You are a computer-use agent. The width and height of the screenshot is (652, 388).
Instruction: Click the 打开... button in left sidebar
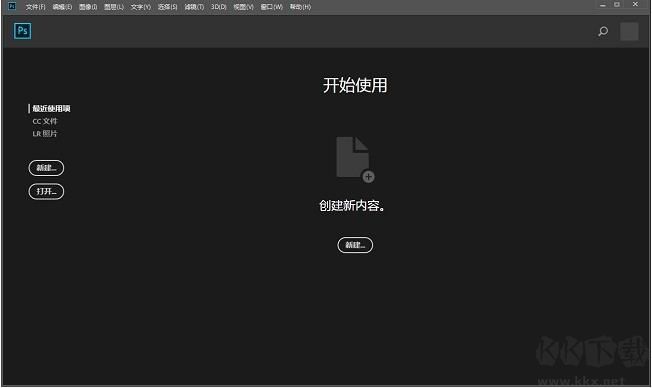point(46,192)
